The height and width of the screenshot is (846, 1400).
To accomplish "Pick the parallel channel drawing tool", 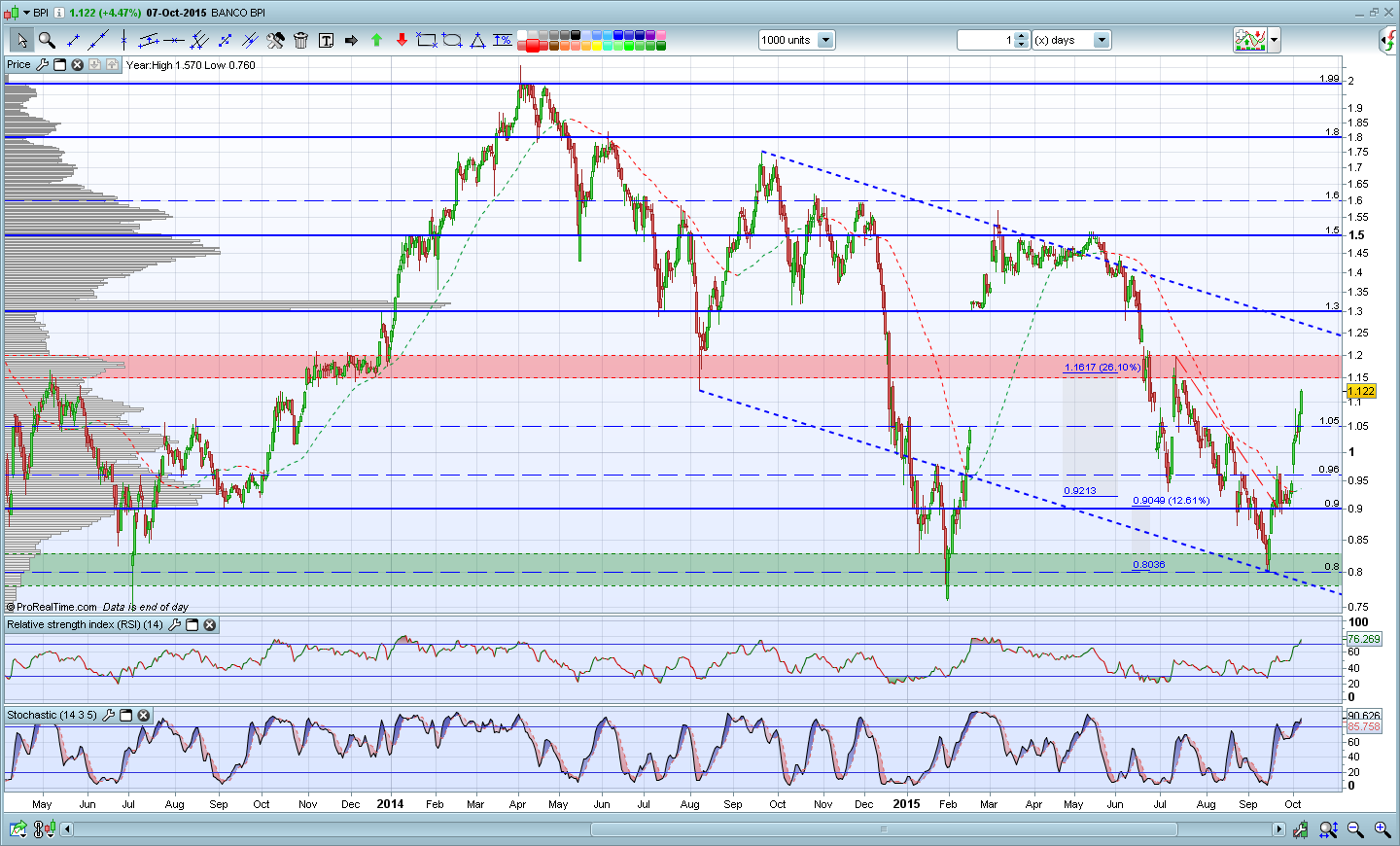I will pos(149,40).
